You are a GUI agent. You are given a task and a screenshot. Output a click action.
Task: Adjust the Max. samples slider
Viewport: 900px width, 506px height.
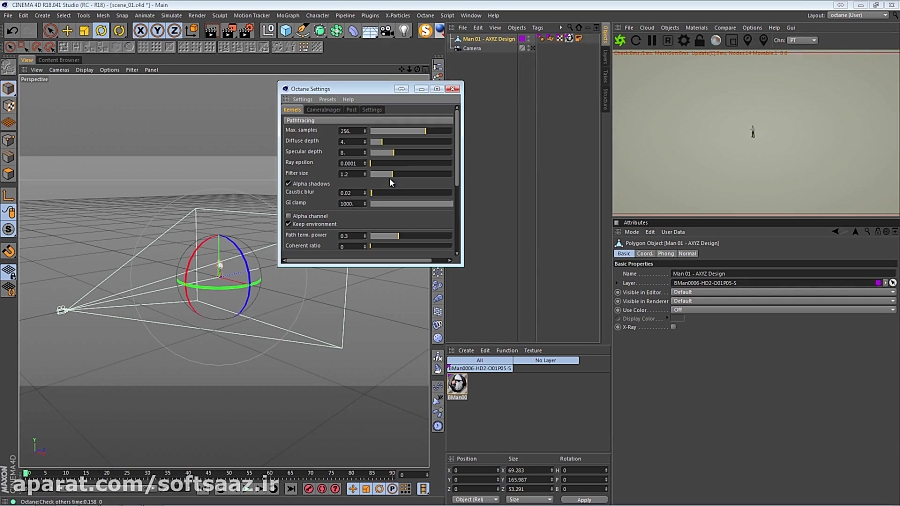pyautogui.click(x=411, y=131)
